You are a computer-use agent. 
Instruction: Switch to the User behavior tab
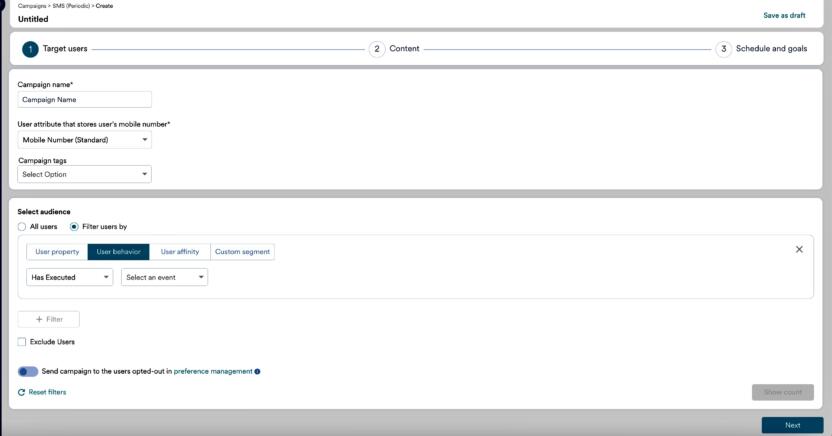pos(118,251)
